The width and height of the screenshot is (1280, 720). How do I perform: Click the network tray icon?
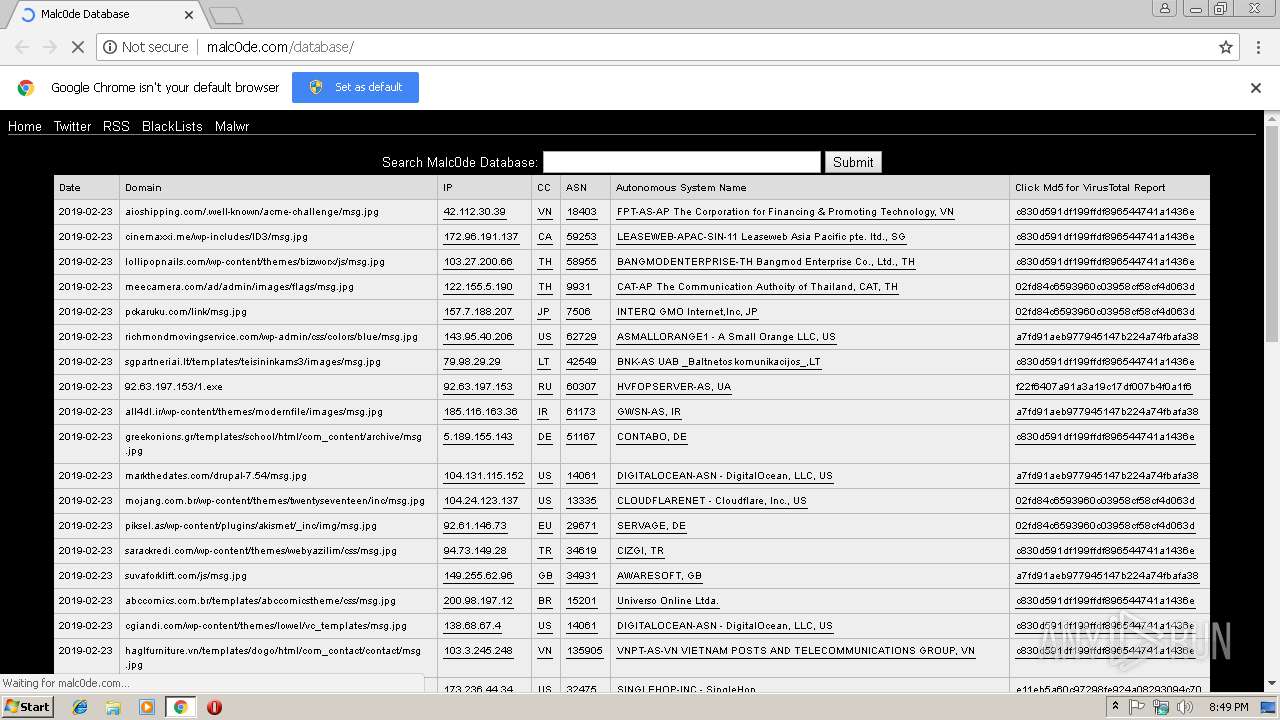(1161, 706)
